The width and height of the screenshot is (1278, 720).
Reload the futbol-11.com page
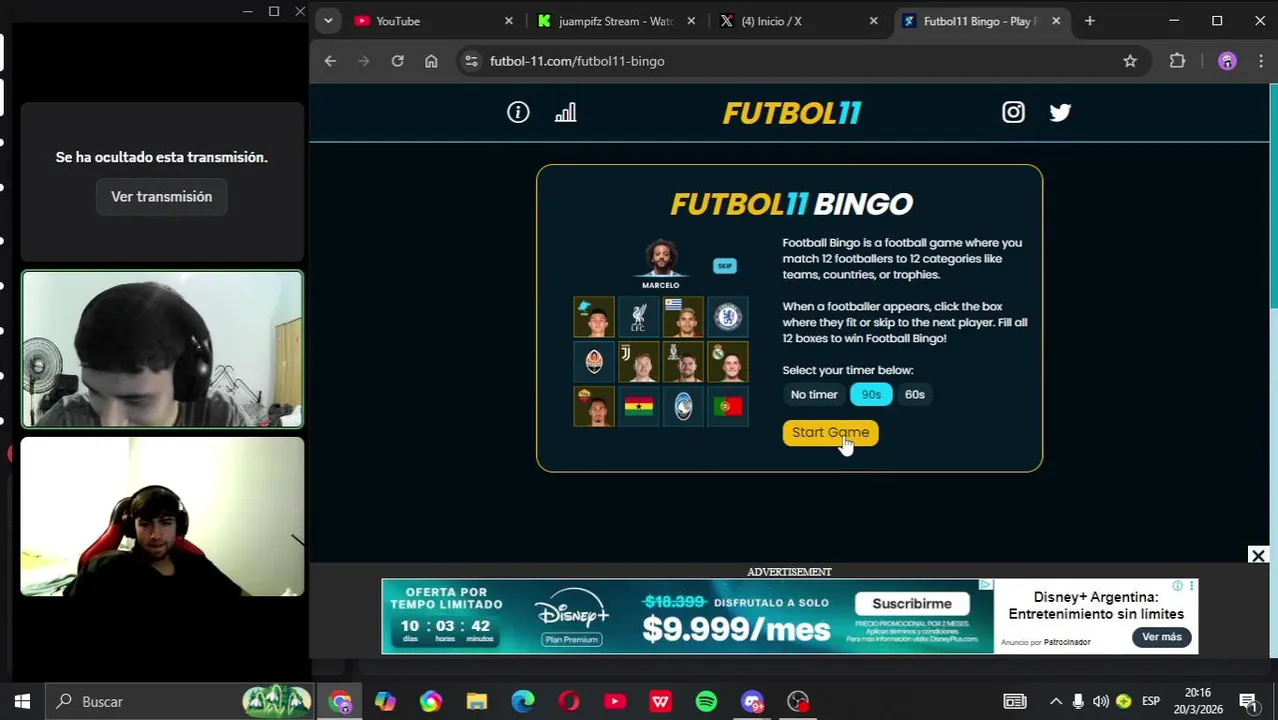pos(397,61)
